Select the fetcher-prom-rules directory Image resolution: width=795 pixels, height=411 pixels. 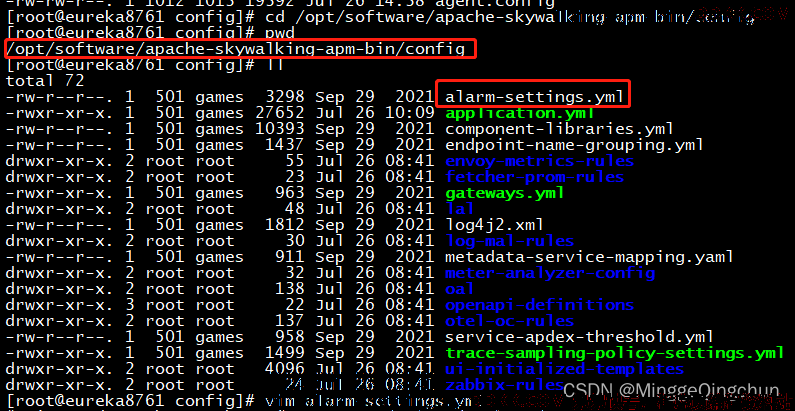pos(534,177)
